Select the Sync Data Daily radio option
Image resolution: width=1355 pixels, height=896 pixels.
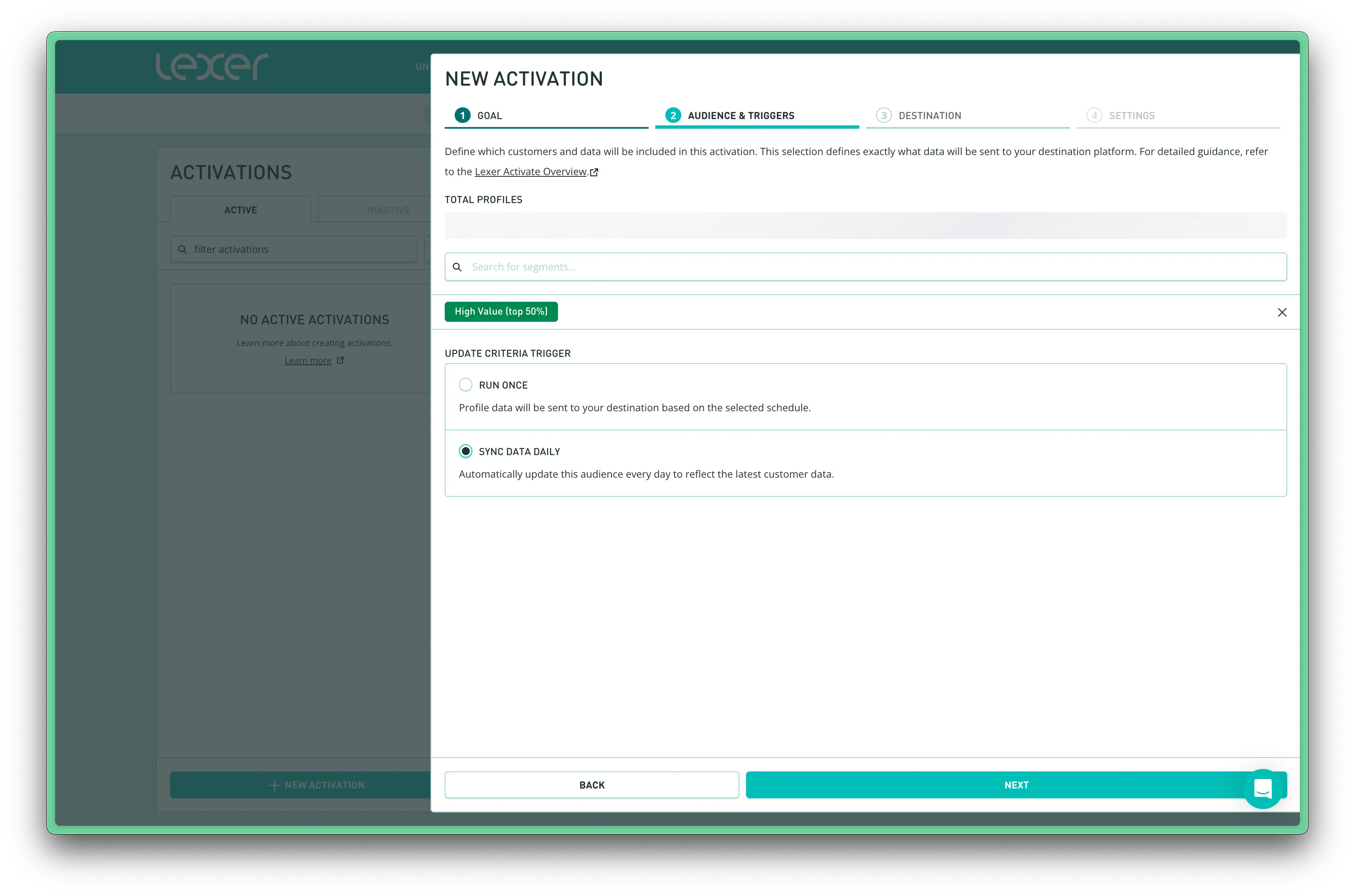coord(466,451)
